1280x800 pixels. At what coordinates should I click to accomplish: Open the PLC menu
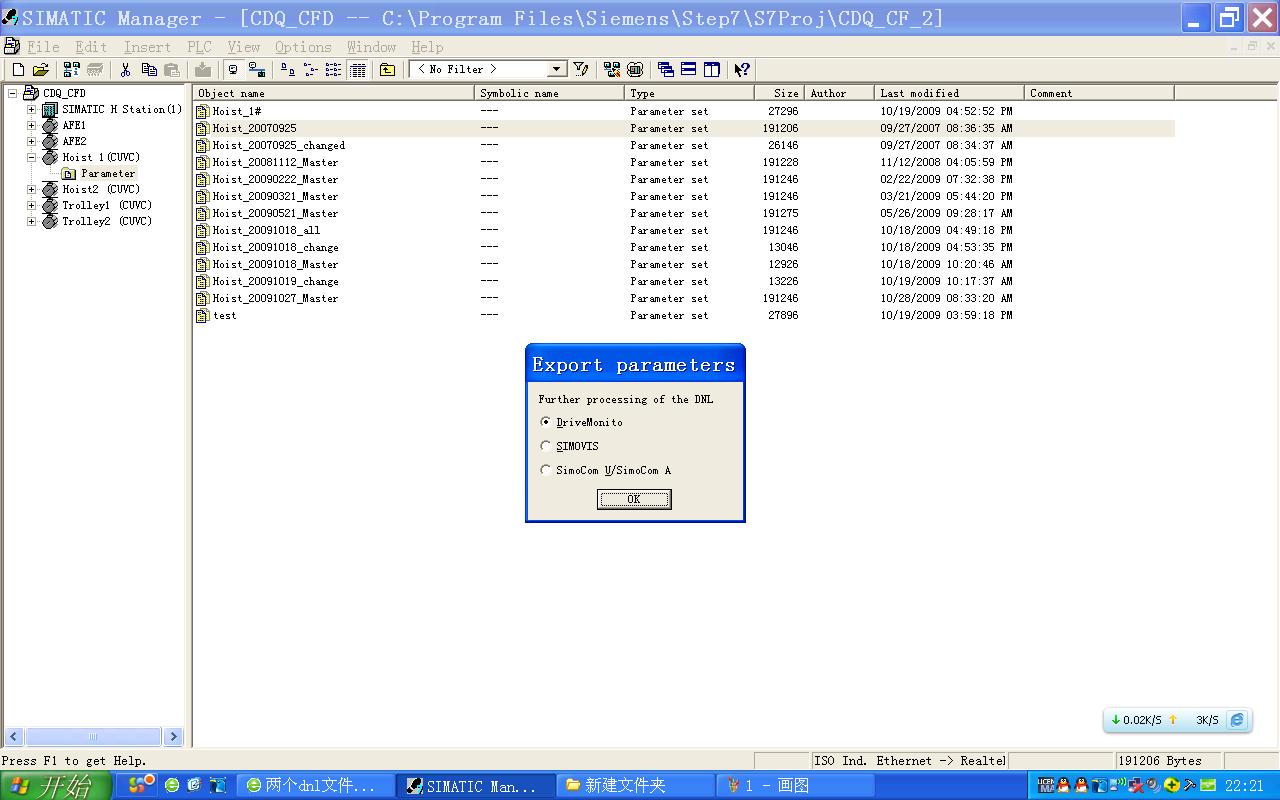199,47
